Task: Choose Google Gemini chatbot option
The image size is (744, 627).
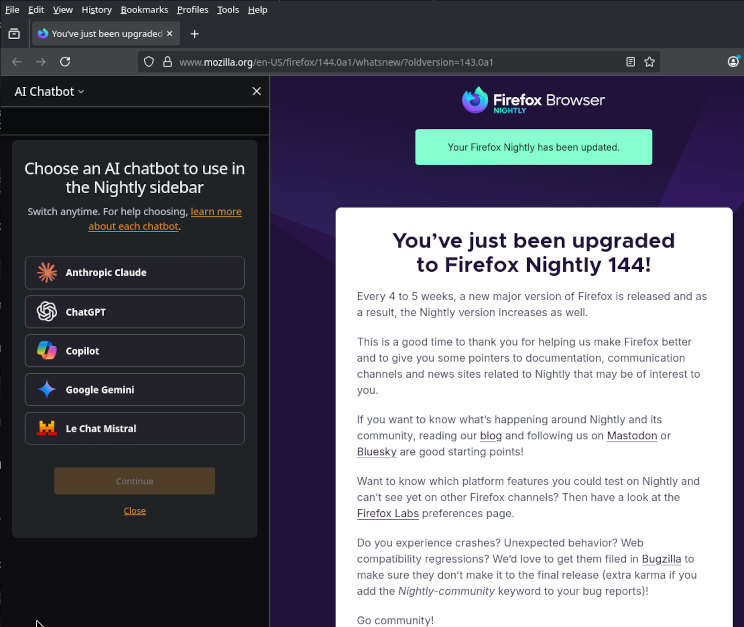Action: [135, 390]
